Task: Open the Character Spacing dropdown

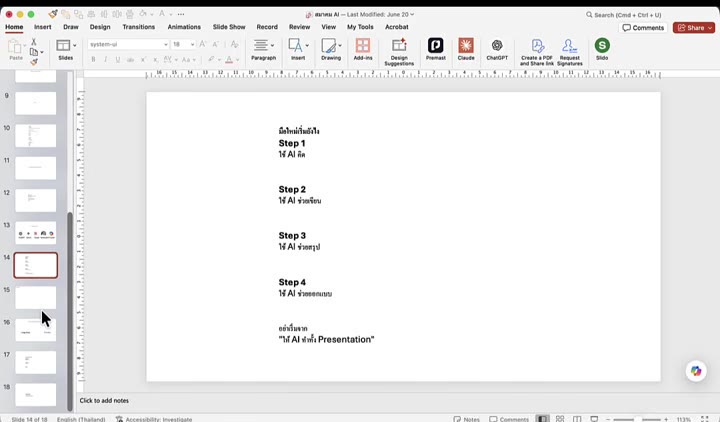Action: tap(170, 60)
